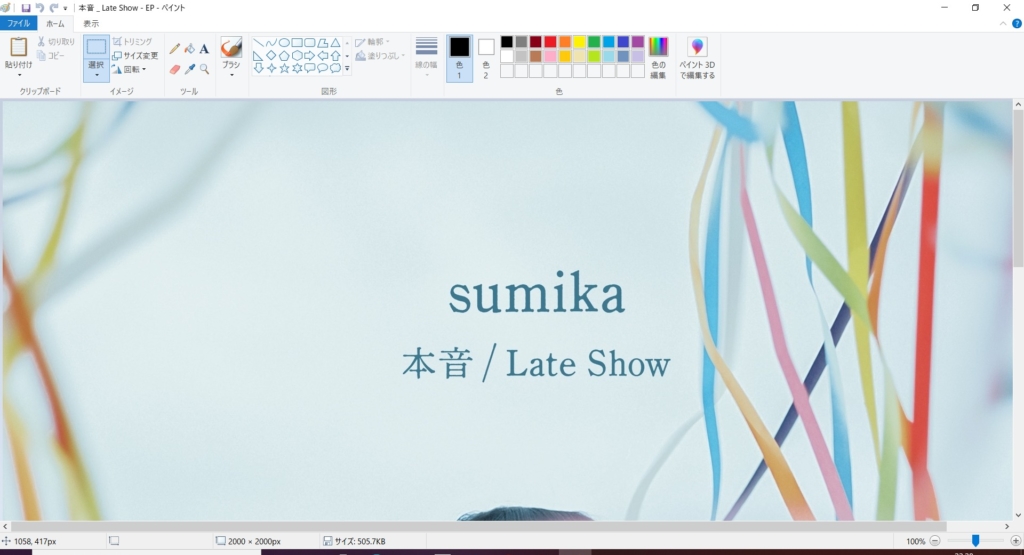Switch to the ホーム tab
Screen dimensions: 1024x555
pos(56,24)
